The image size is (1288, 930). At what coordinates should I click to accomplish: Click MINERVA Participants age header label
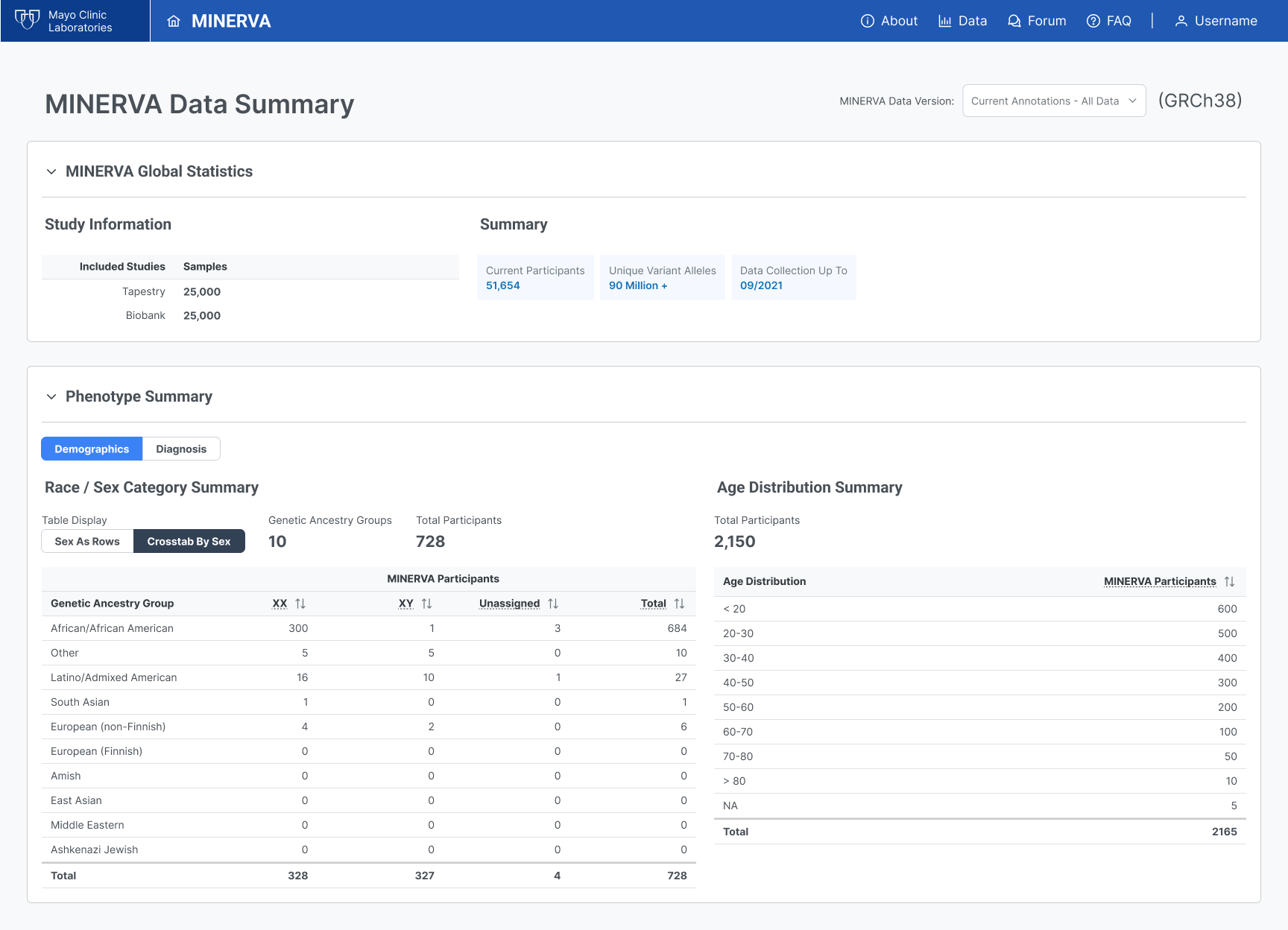coord(1160,581)
